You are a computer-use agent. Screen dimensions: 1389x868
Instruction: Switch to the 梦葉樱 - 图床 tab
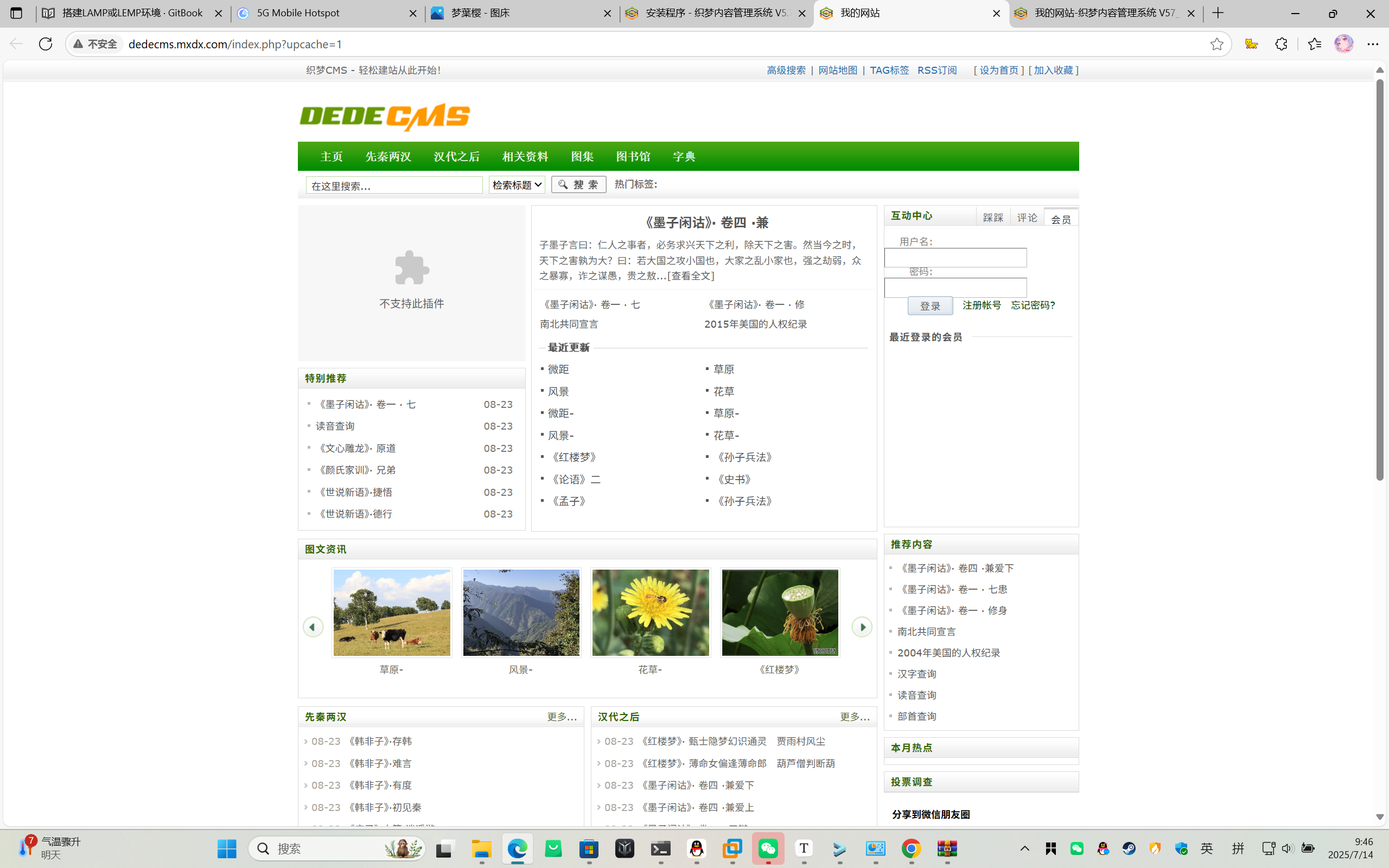click(521, 12)
